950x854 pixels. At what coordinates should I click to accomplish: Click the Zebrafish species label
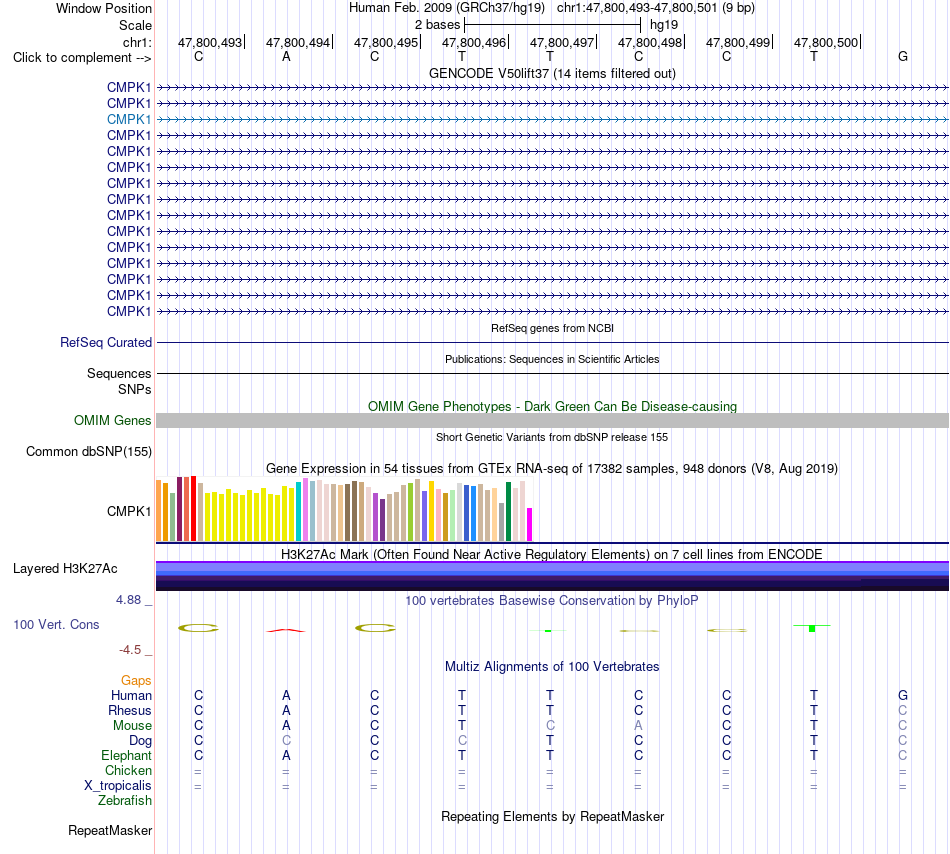click(x=125, y=801)
